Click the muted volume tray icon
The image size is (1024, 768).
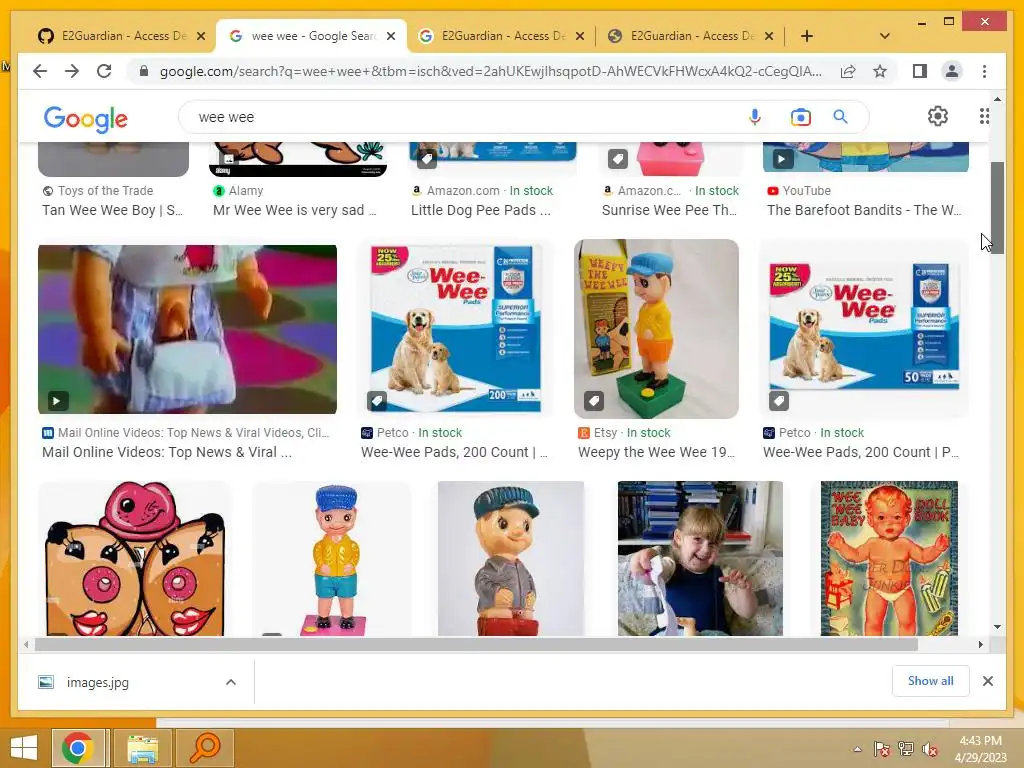tap(929, 749)
